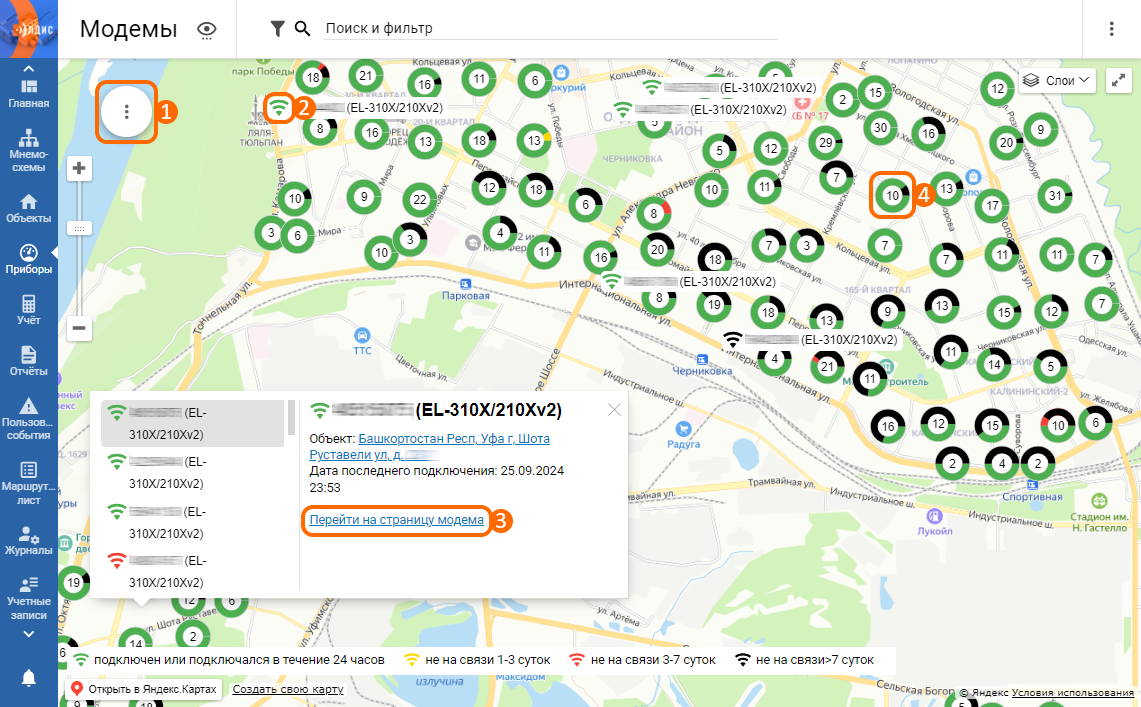Switch map to fullscreen mode
1141x707 pixels.
[x=1118, y=80]
